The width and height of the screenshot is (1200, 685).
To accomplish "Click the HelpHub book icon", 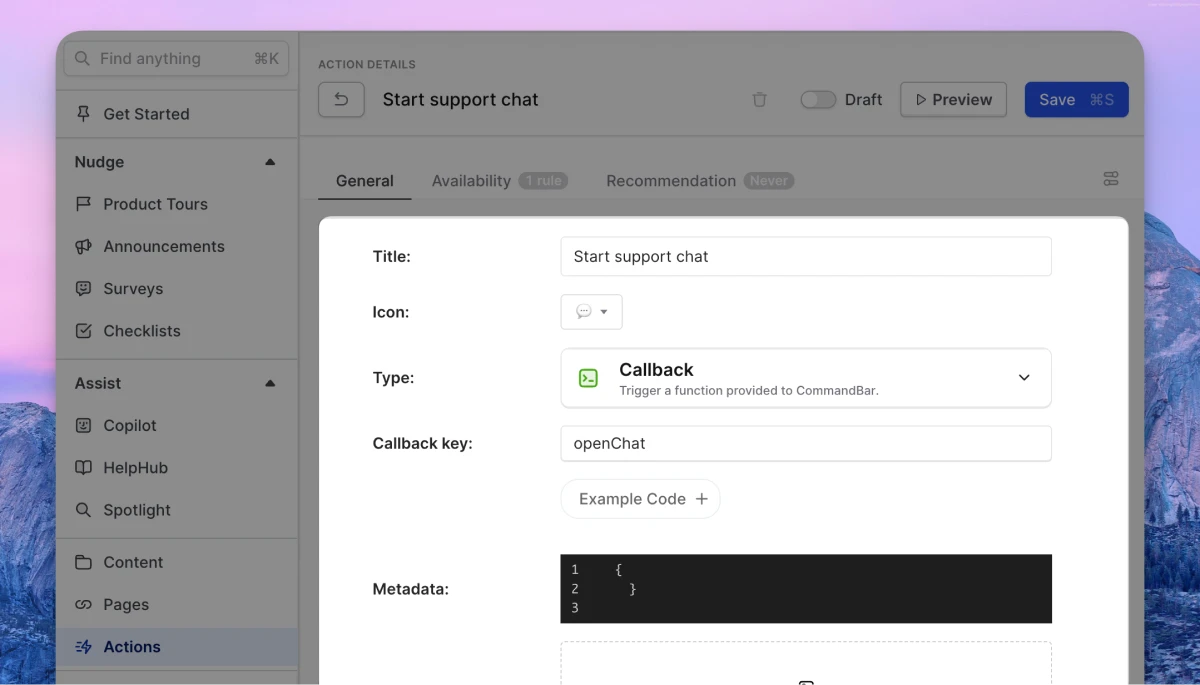I will (84, 467).
